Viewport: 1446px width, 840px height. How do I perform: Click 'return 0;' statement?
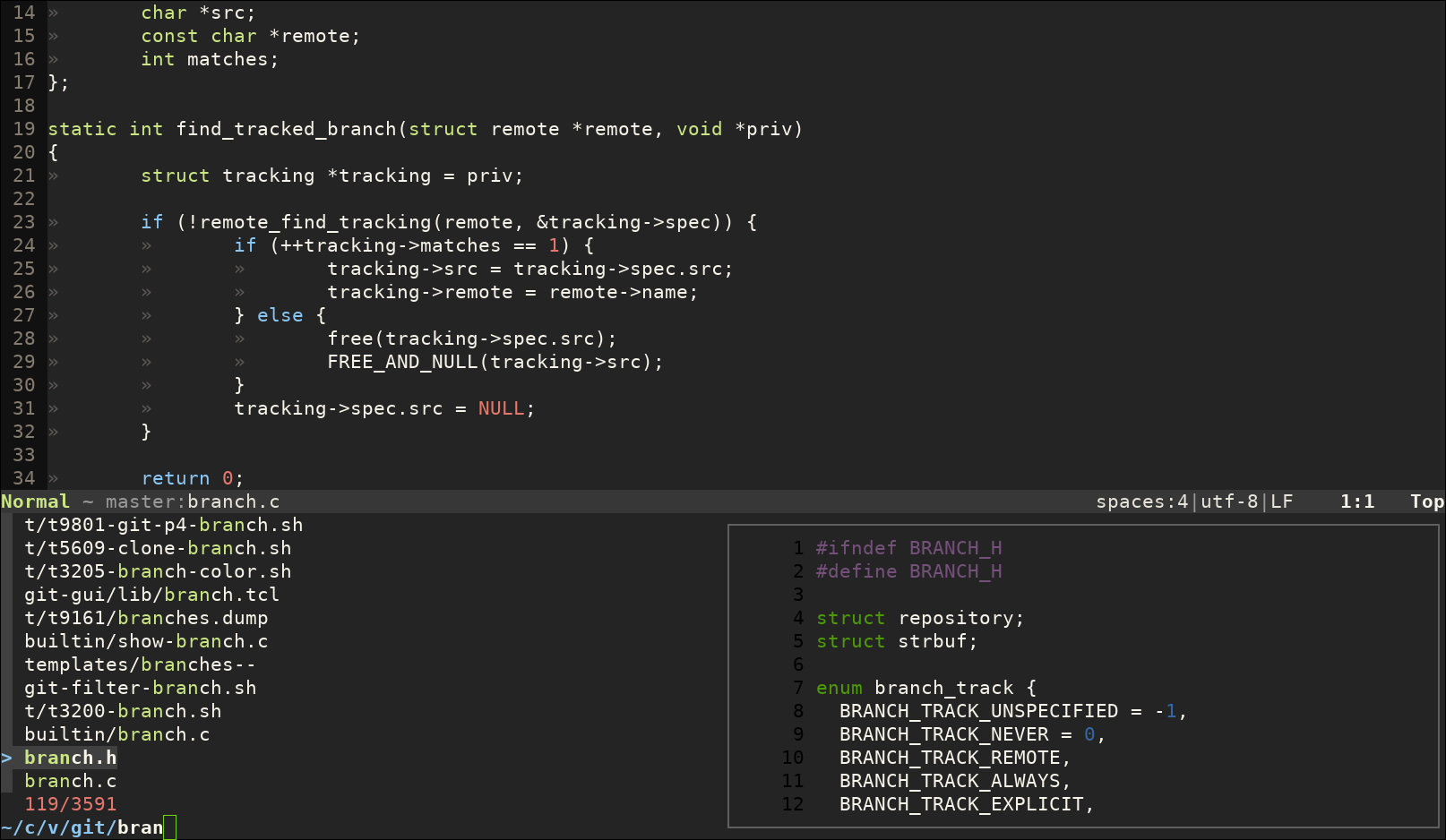click(x=193, y=478)
